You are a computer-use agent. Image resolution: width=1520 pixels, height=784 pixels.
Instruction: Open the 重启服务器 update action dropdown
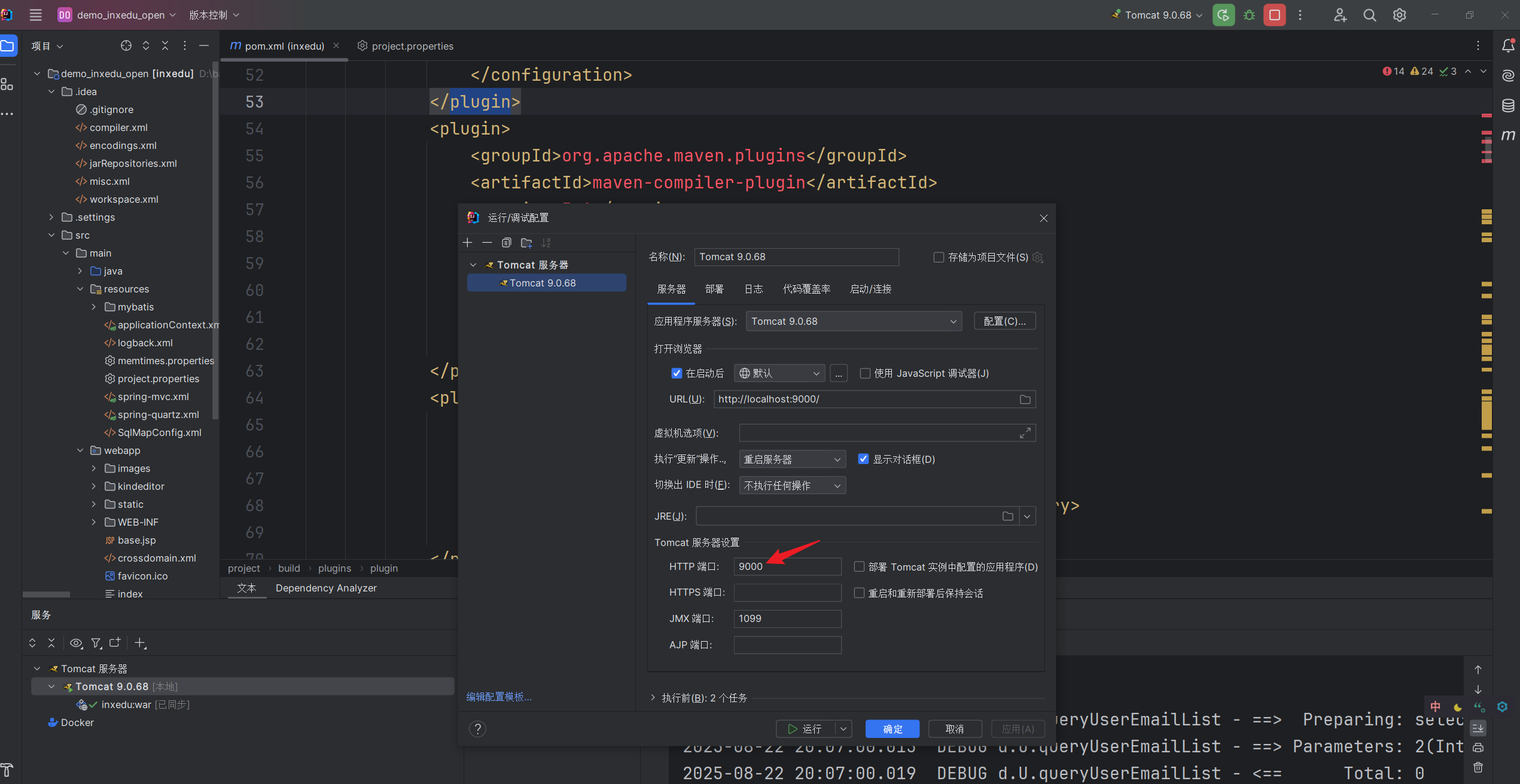792,459
